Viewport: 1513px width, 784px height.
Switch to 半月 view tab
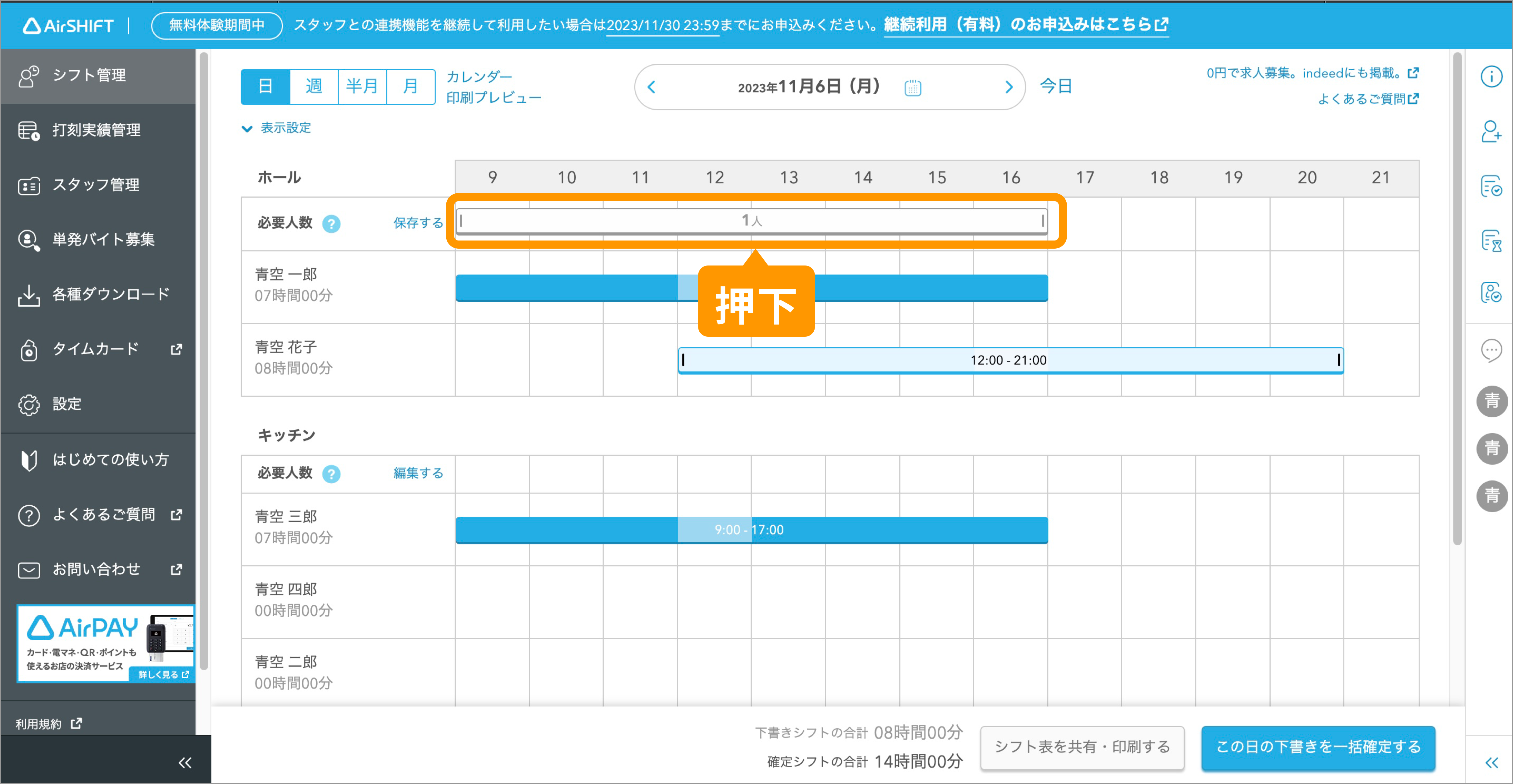(362, 87)
